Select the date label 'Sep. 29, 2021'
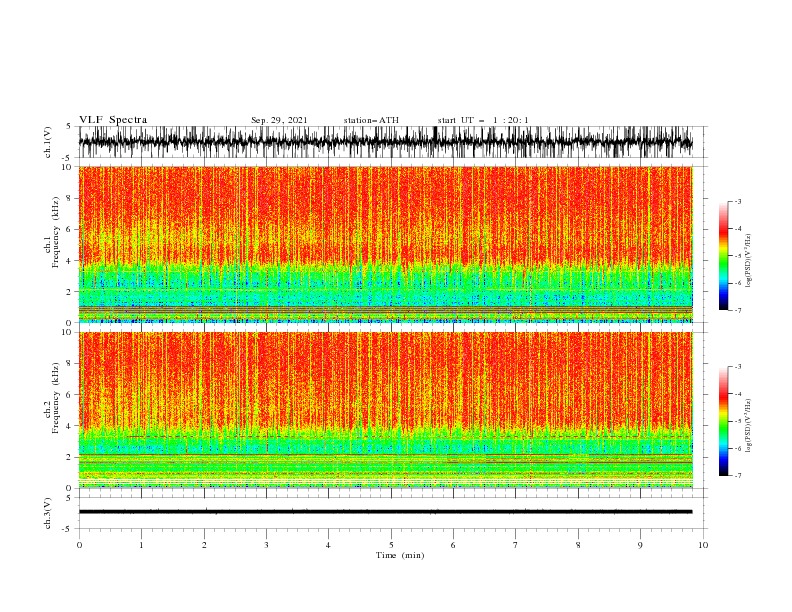The width and height of the screenshot is (792, 612). point(279,120)
